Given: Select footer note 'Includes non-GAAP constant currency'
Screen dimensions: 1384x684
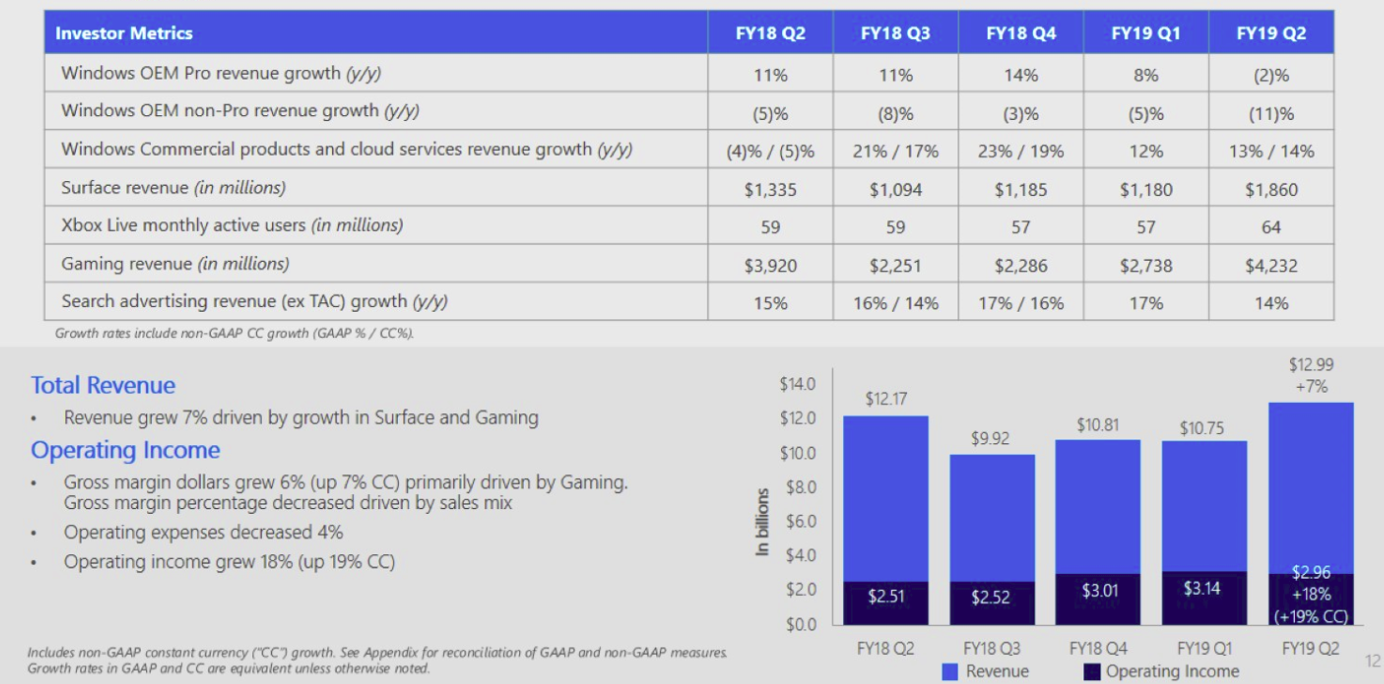Looking at the screenshot, I should (x=378, y=660).
